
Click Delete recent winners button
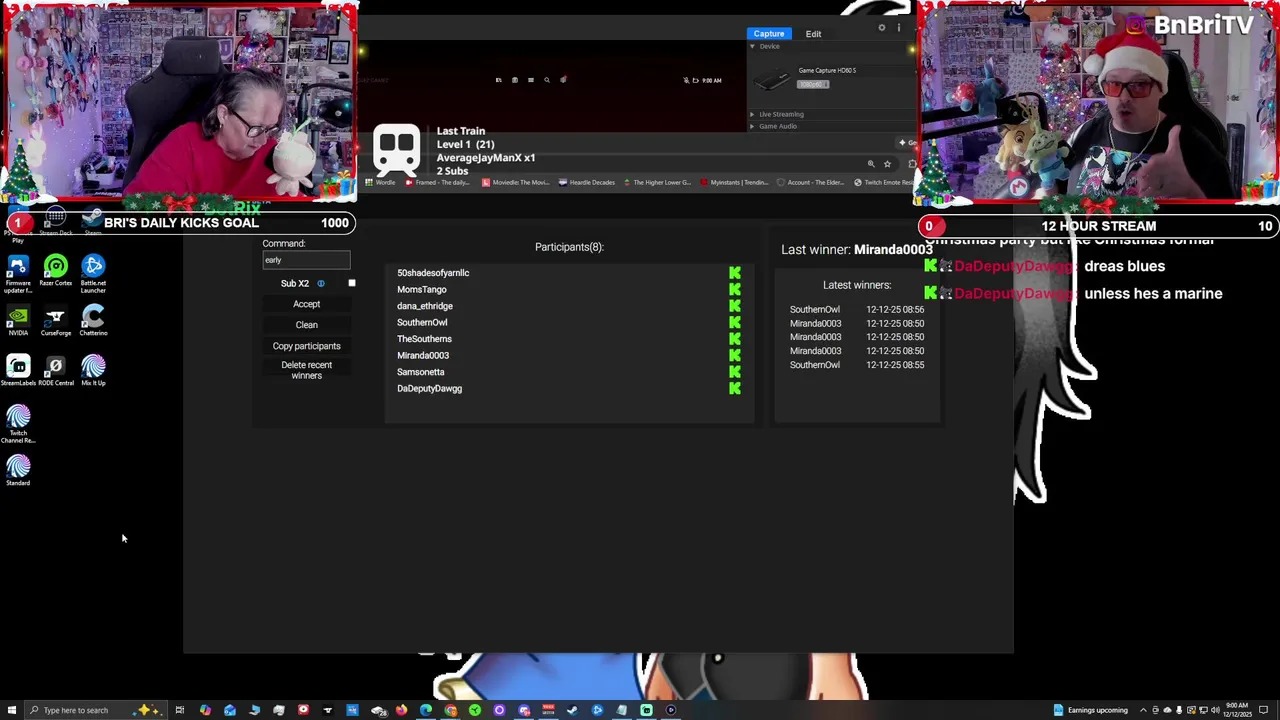click(x=307, y=370)
